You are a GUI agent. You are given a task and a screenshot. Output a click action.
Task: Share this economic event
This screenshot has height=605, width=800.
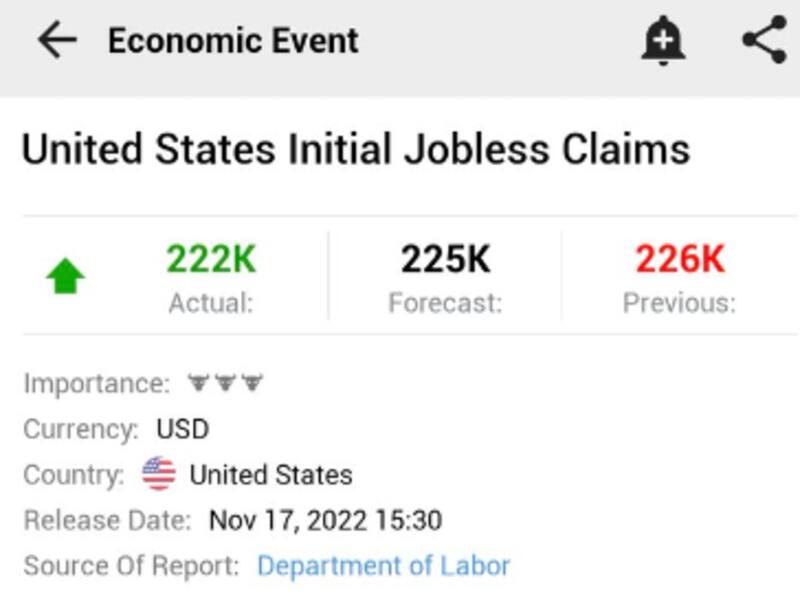tap(765, 41)
